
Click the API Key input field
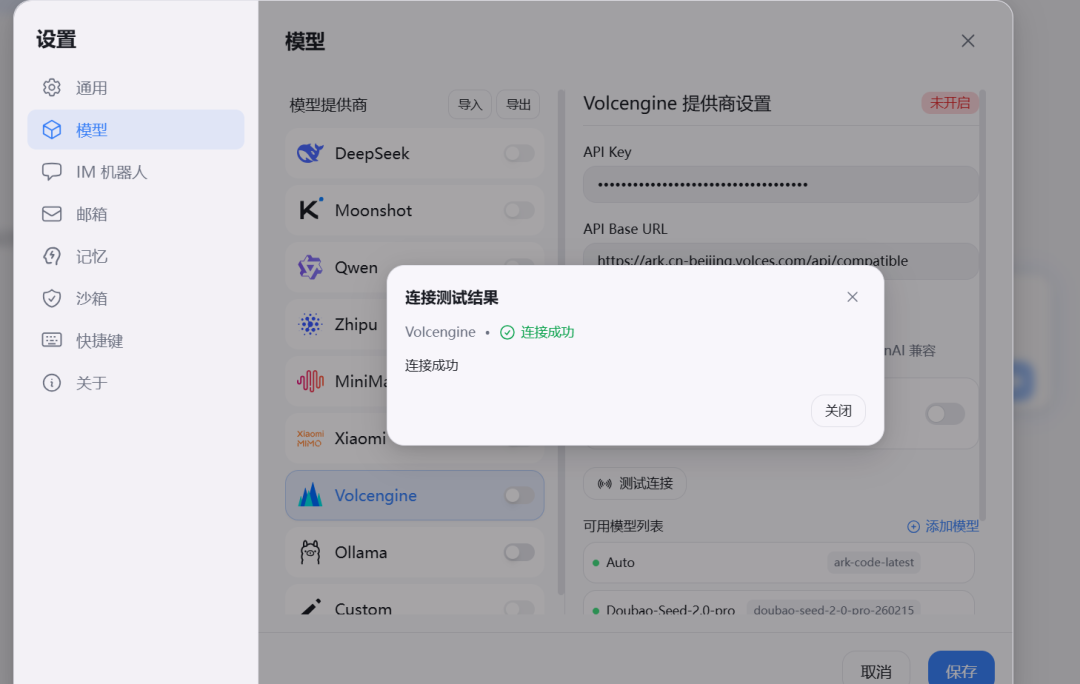point(780,185)
